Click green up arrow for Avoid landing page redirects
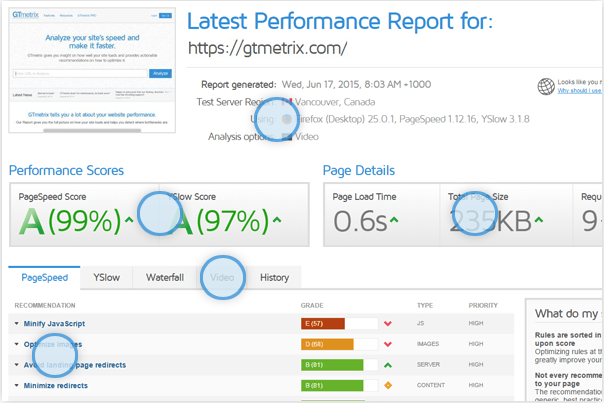604x403 pixels. [x=388, y=365]
